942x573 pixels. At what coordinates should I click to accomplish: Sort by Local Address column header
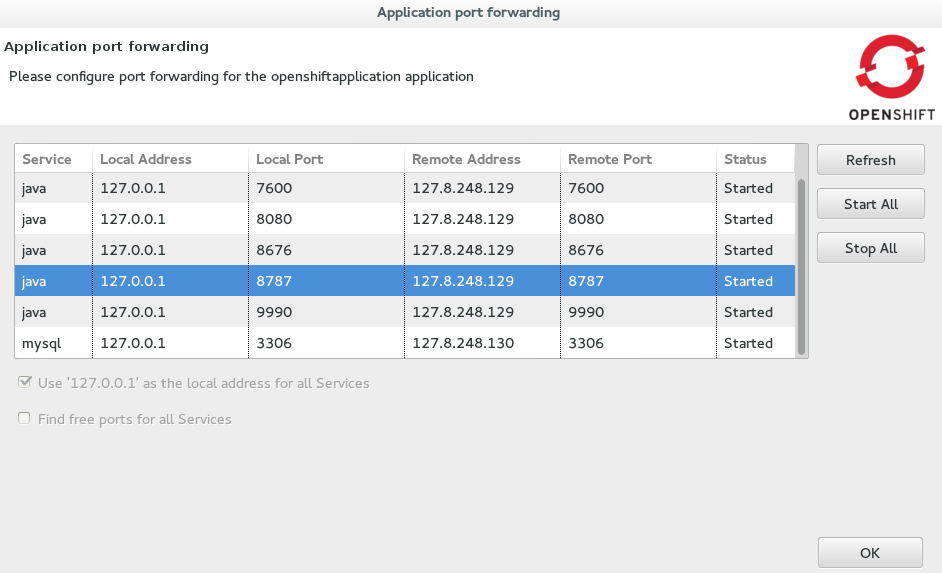pyautogui.click(x=171, y=159)
